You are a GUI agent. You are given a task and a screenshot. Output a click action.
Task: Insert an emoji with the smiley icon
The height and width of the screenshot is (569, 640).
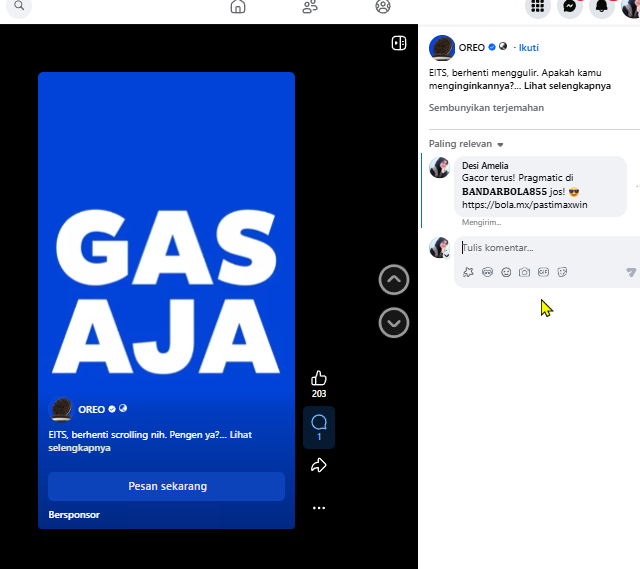coord(506,272)
